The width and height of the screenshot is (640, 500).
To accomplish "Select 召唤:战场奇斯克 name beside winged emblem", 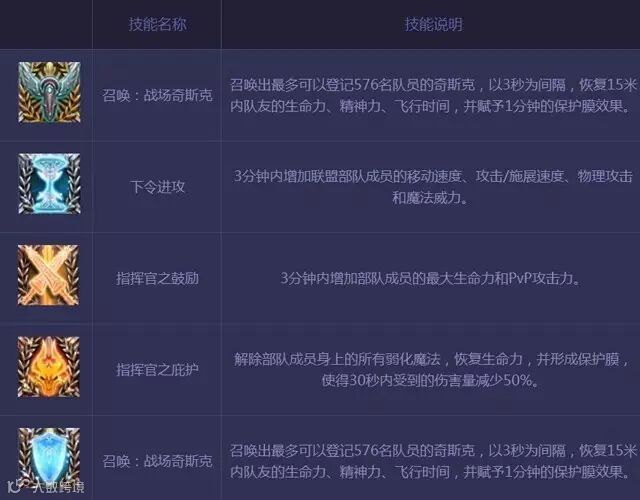I will pos(158,96).
